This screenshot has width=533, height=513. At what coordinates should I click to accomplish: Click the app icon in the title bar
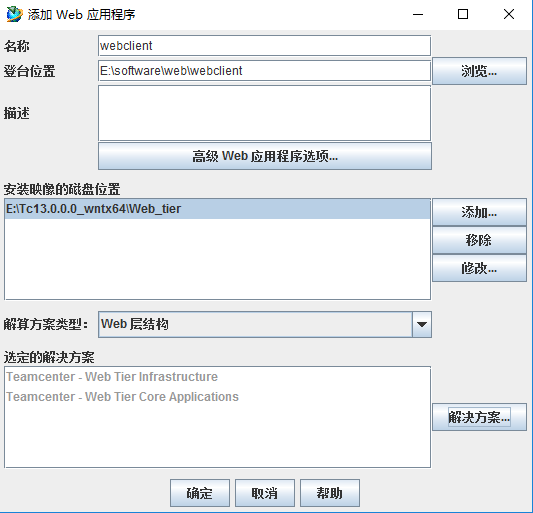pyautogui.click(x=15, y=14)
